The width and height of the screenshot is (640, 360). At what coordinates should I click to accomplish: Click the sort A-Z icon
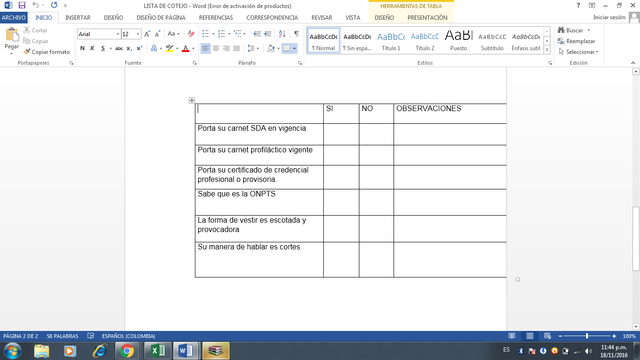(x=282, y=34)
